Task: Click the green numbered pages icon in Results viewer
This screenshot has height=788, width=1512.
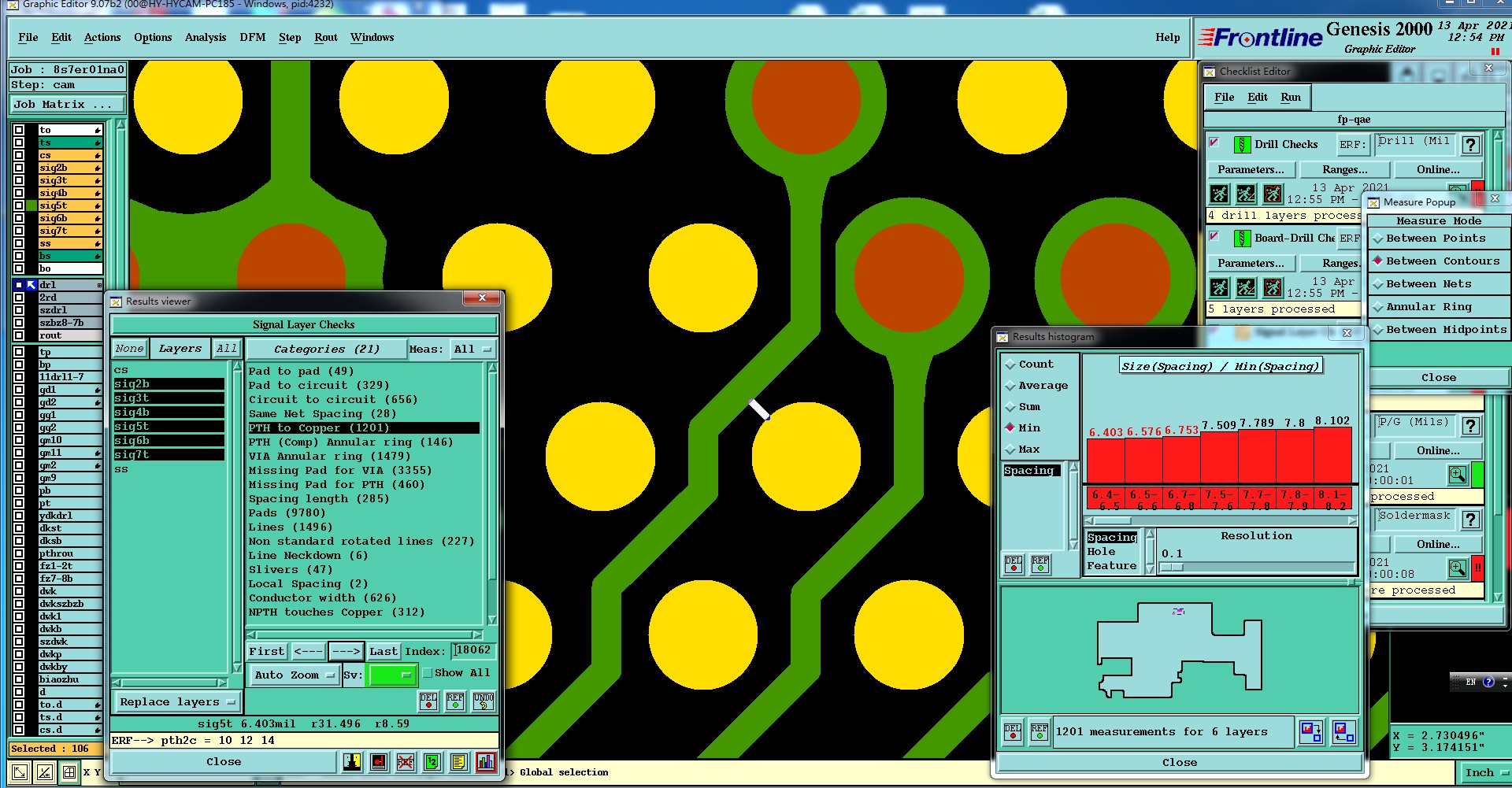Action: tap(432, 762)
